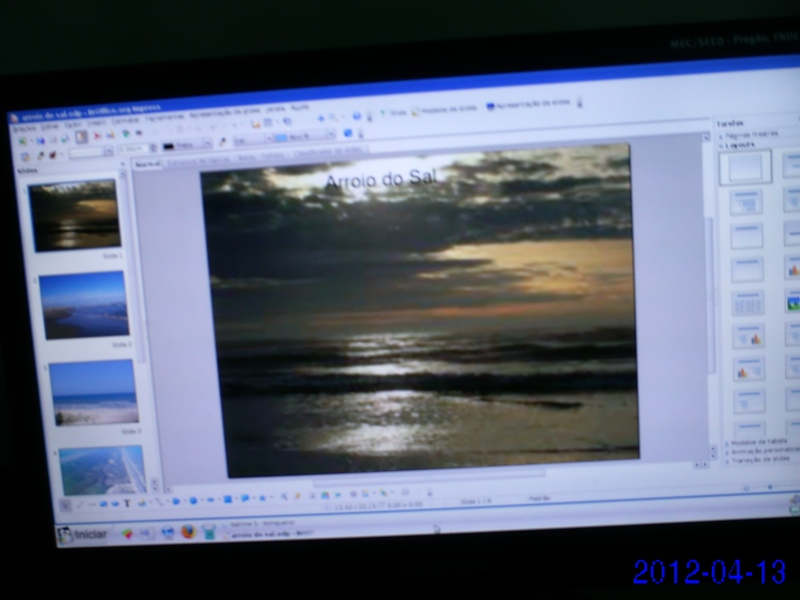Expand the Animação personalizada section
The width and height of the screenshot is (800, 600).
[762, 451]
